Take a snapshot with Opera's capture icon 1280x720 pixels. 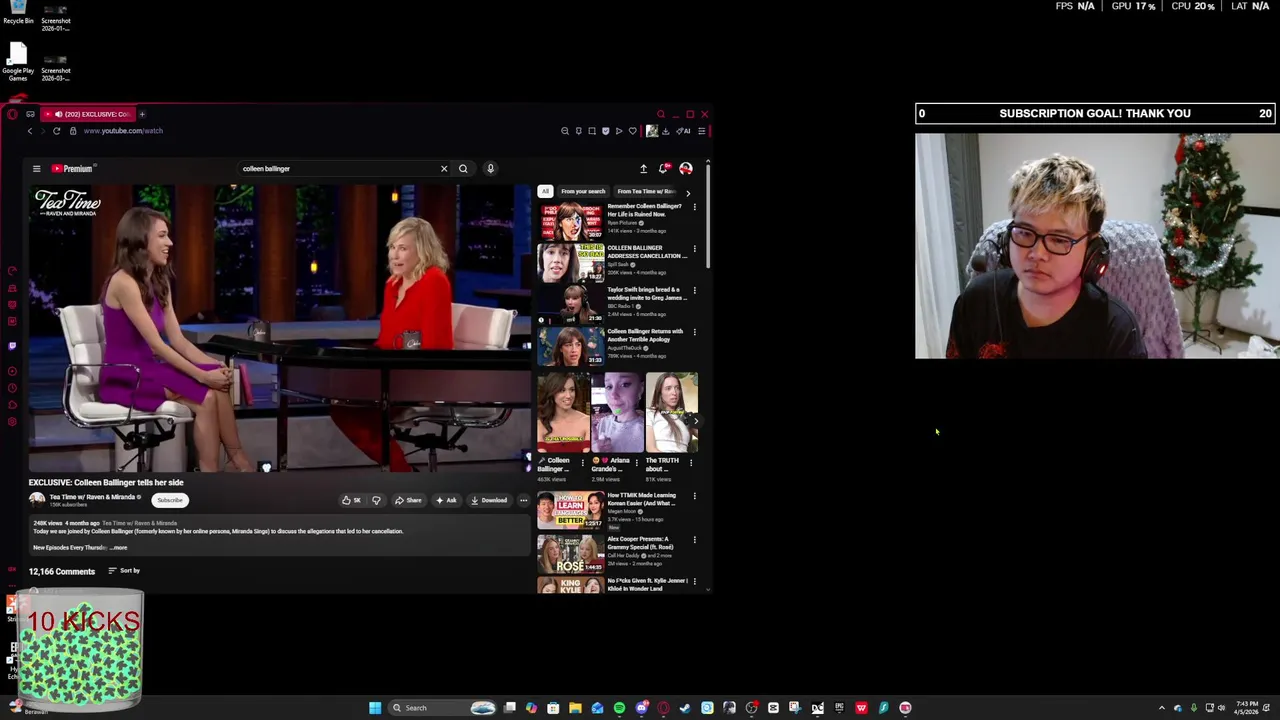592,131
